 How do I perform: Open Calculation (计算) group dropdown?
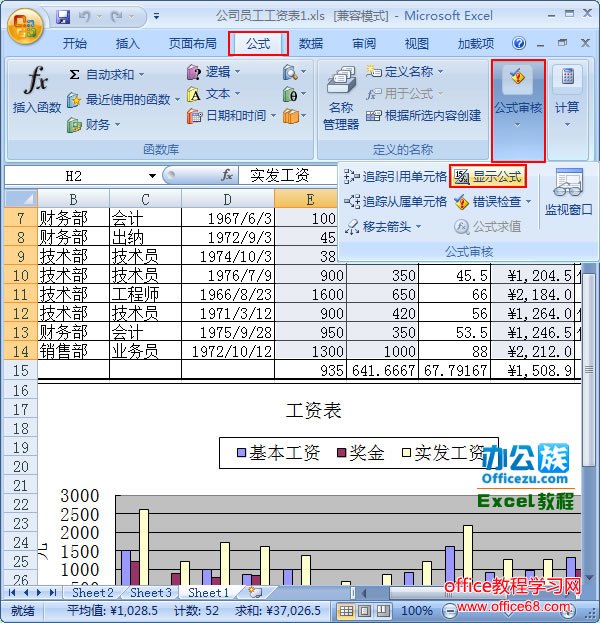coord(567,110)
